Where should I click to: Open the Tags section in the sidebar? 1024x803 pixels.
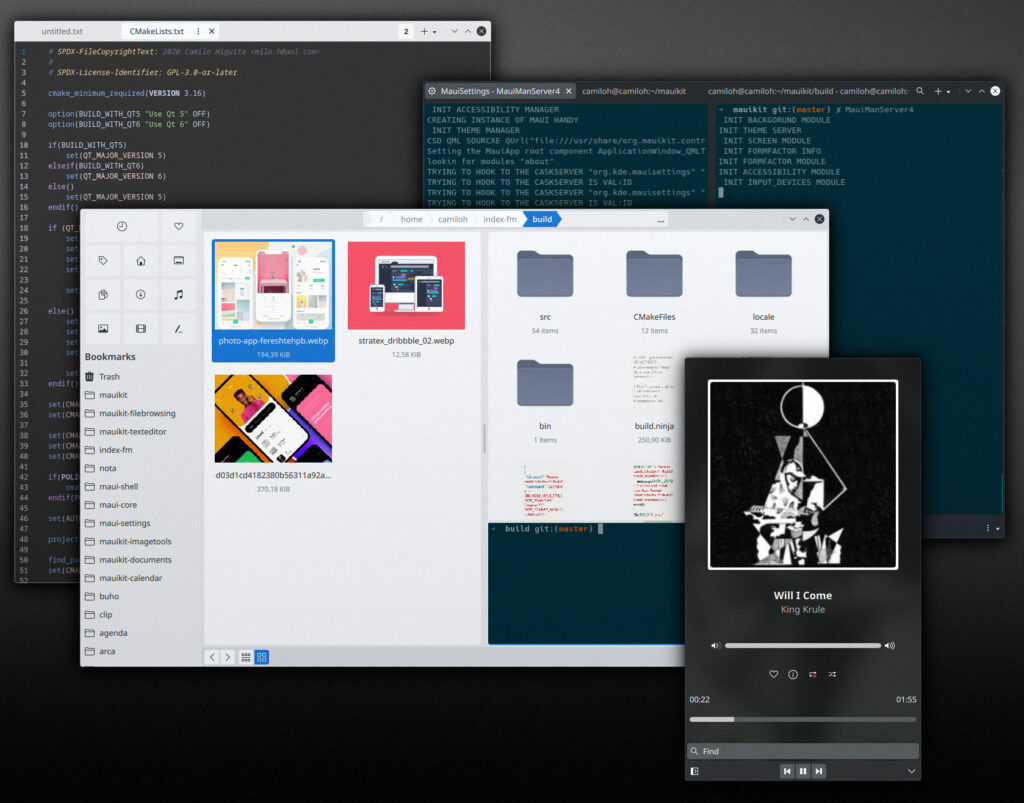click(x=104, y=260)
